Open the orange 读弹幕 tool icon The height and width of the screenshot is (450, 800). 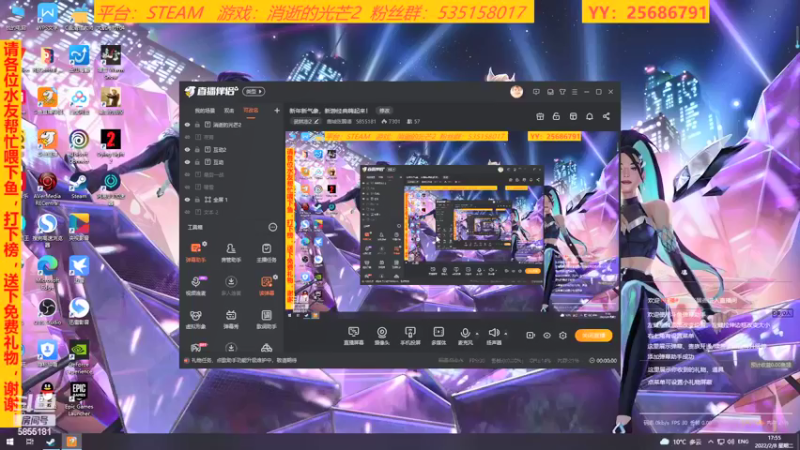click(x=266, y=286)
